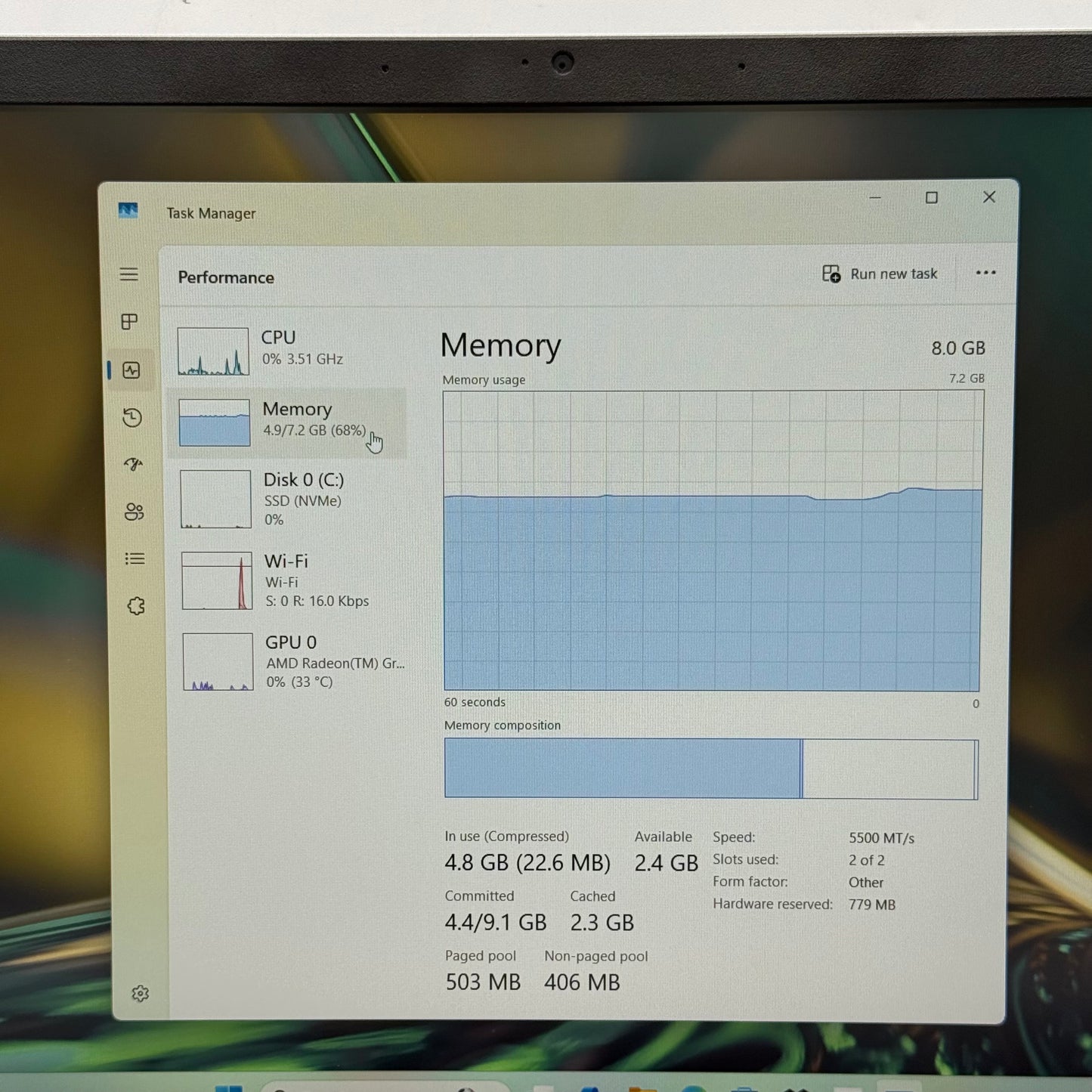
Task: Open the App history icon
Action: coord(132,417)
